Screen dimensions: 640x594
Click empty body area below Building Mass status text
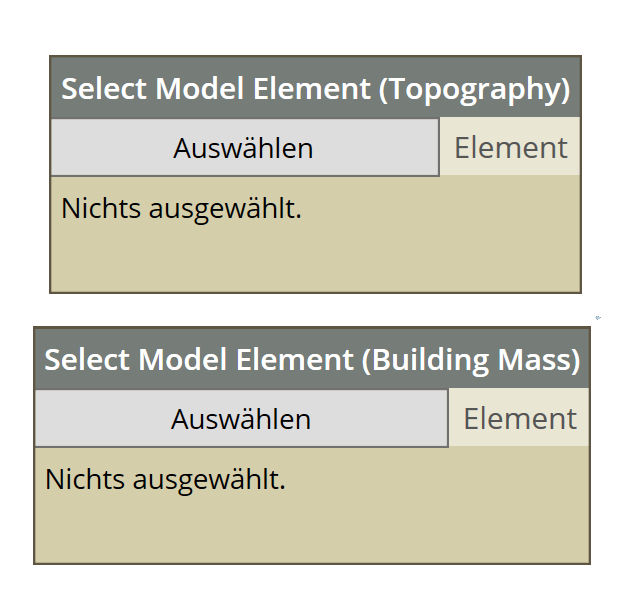click(x=312, y=530)
